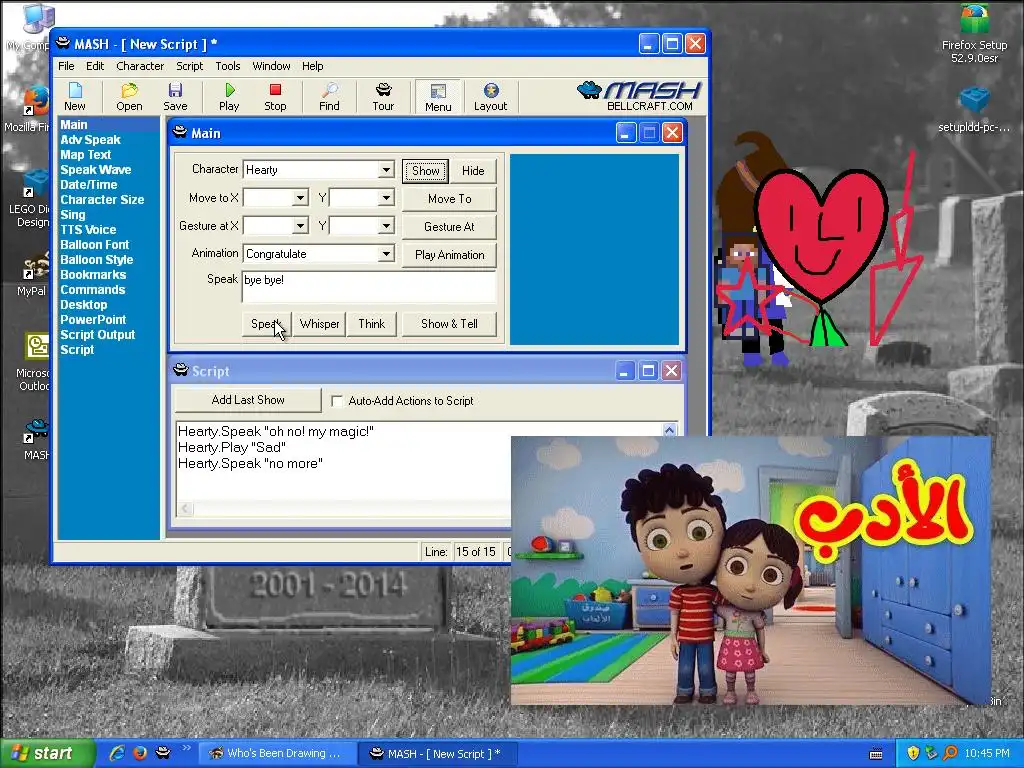The height and width of the screenshot is (768, 1024).
Task: Expand the Gesture at X dropdown
Action: coord(300,226)
